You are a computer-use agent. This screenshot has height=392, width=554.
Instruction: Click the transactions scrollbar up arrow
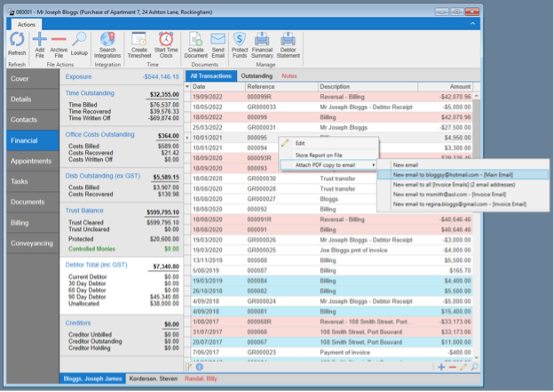(476, 96)
